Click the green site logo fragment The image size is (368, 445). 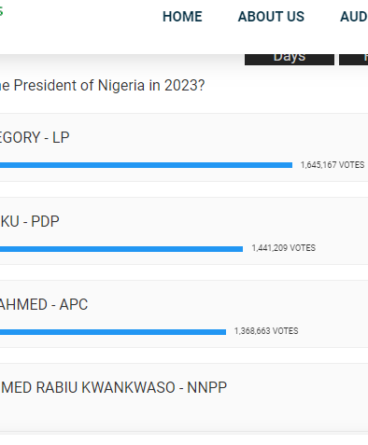[1, 12]
